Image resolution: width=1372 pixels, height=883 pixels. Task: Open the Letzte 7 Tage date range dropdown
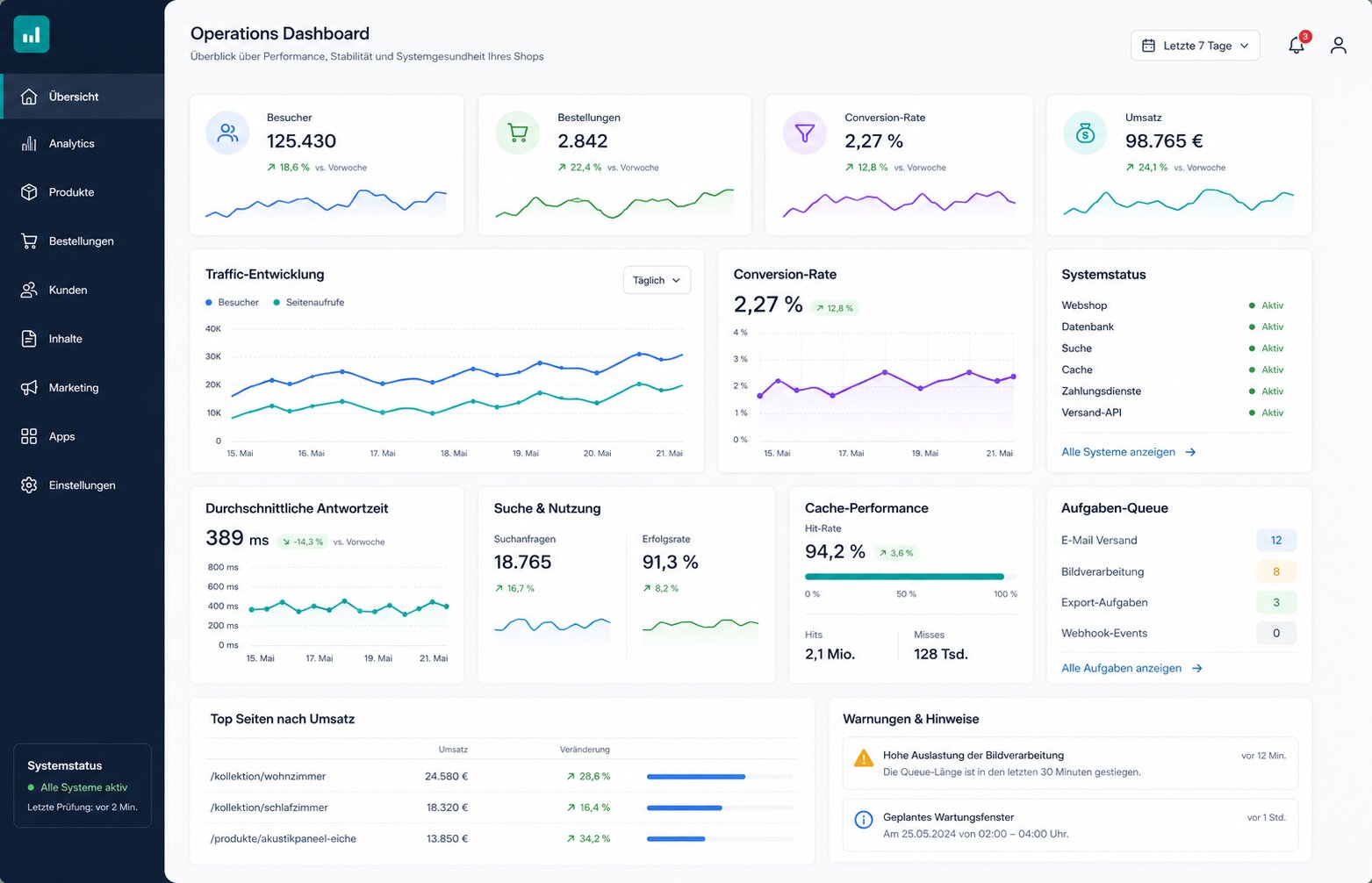1196,46
